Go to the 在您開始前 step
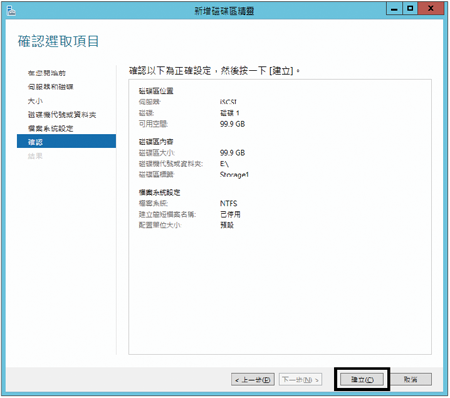The image size is (450, 398). click(x=47, y=73)
